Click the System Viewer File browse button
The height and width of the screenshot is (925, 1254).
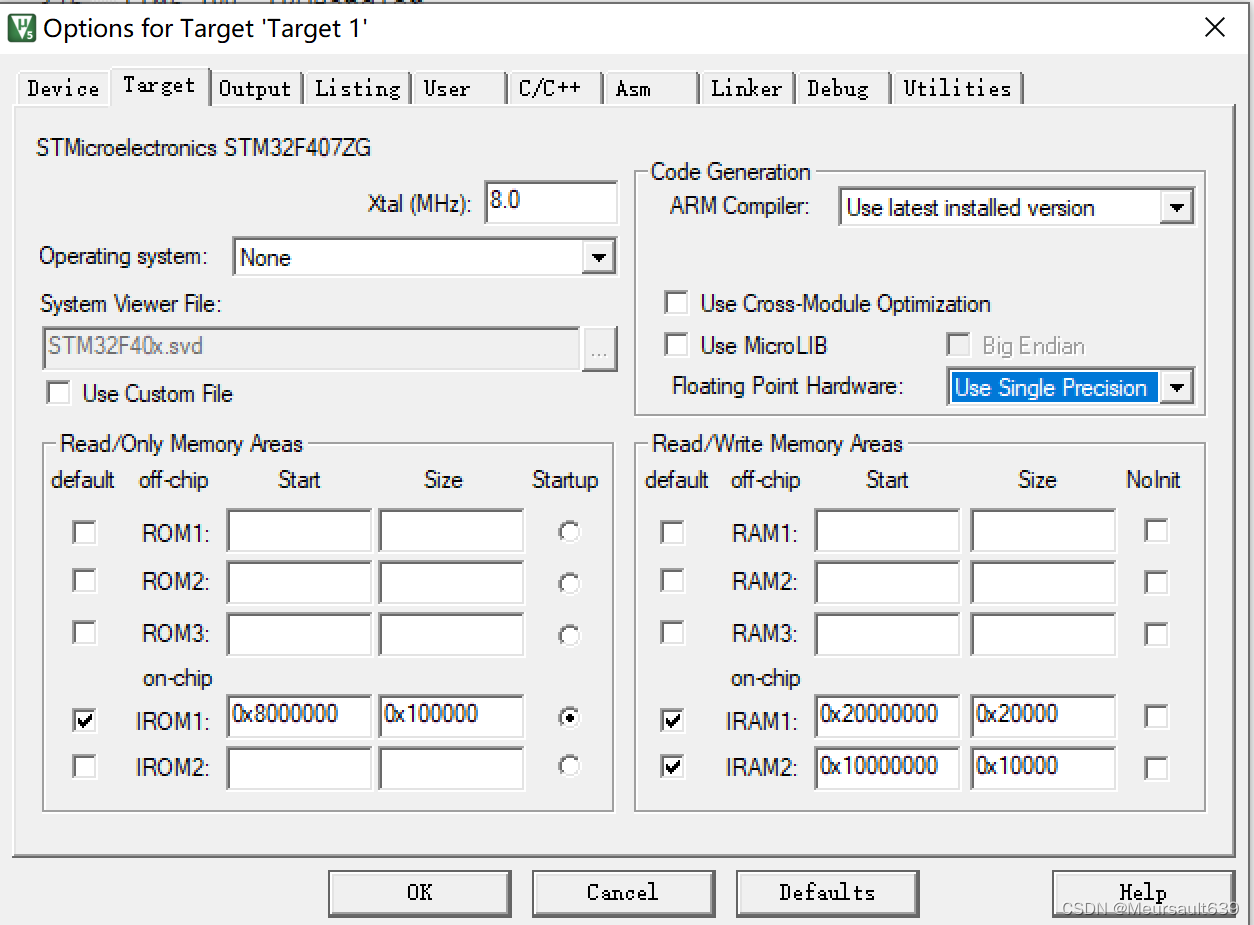click(598, 349)
